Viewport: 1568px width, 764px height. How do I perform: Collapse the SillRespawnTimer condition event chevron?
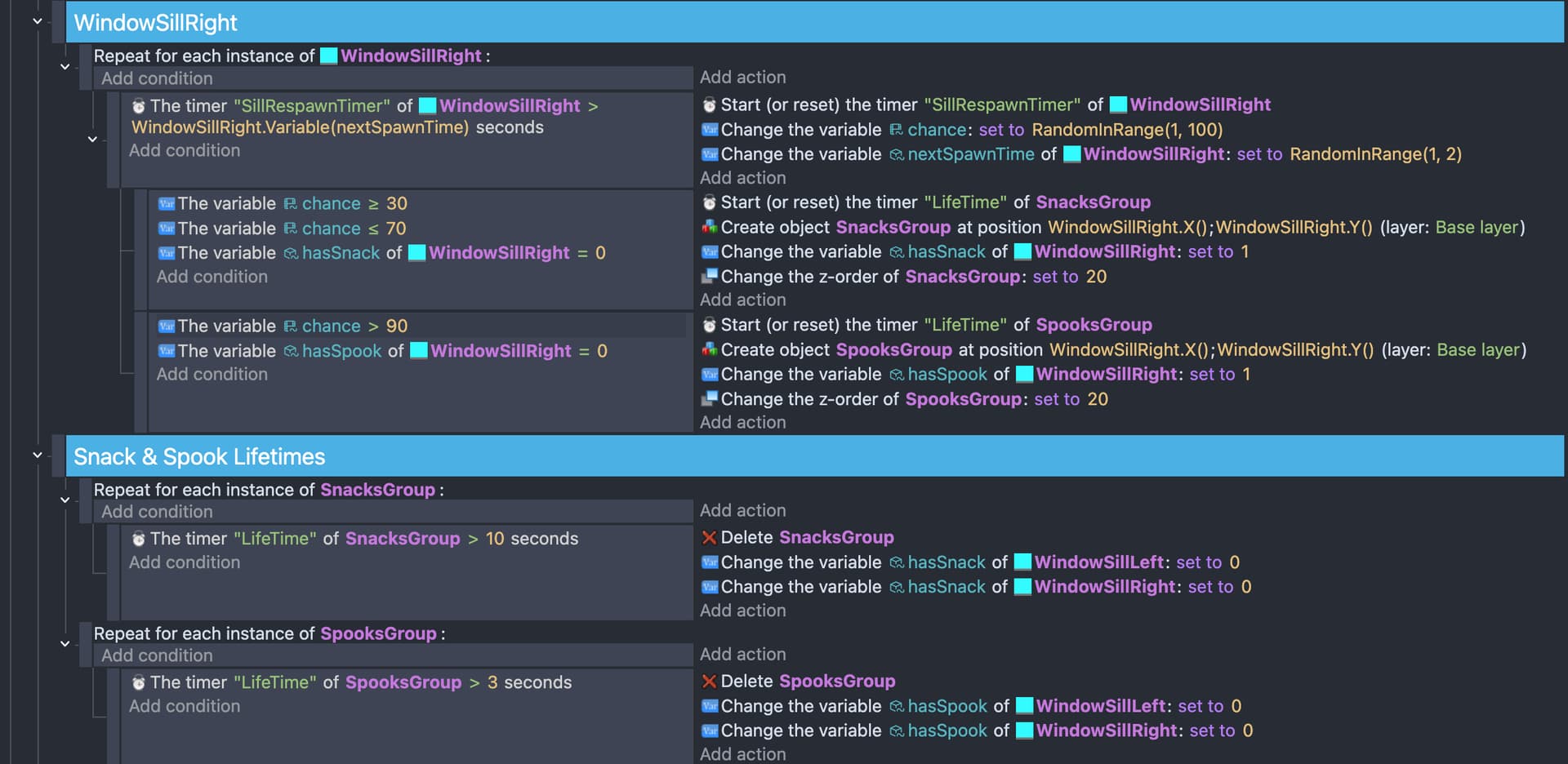point(92,139)
